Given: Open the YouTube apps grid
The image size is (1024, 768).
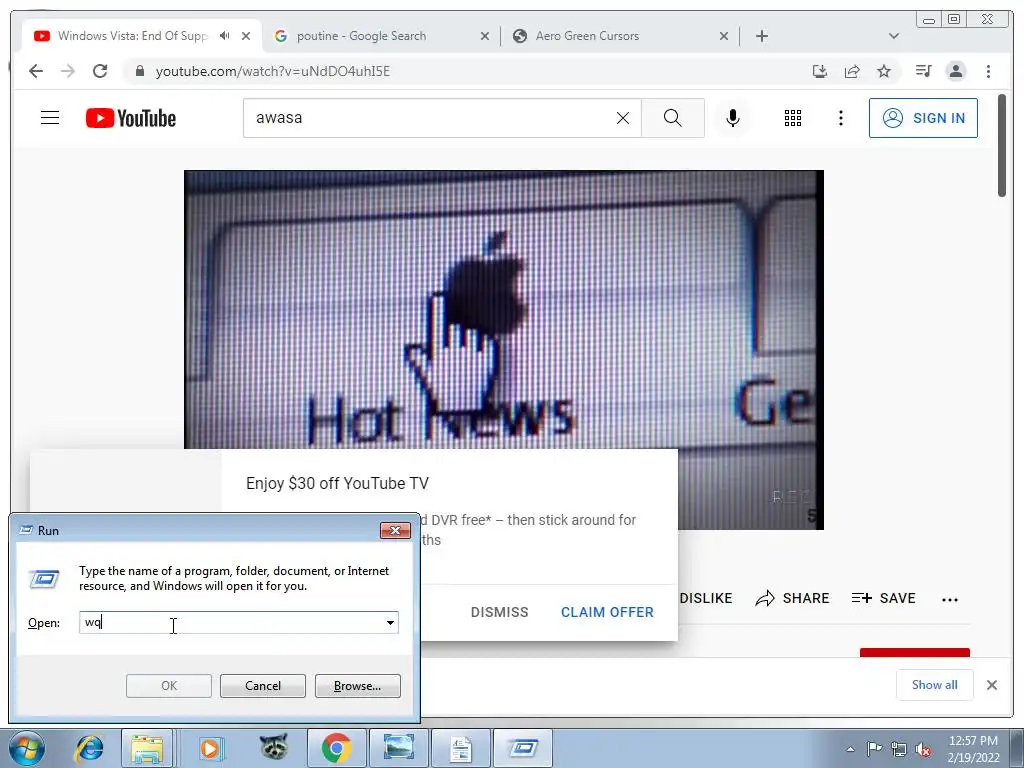Looking at the screenshot, I should pos(793,118).
